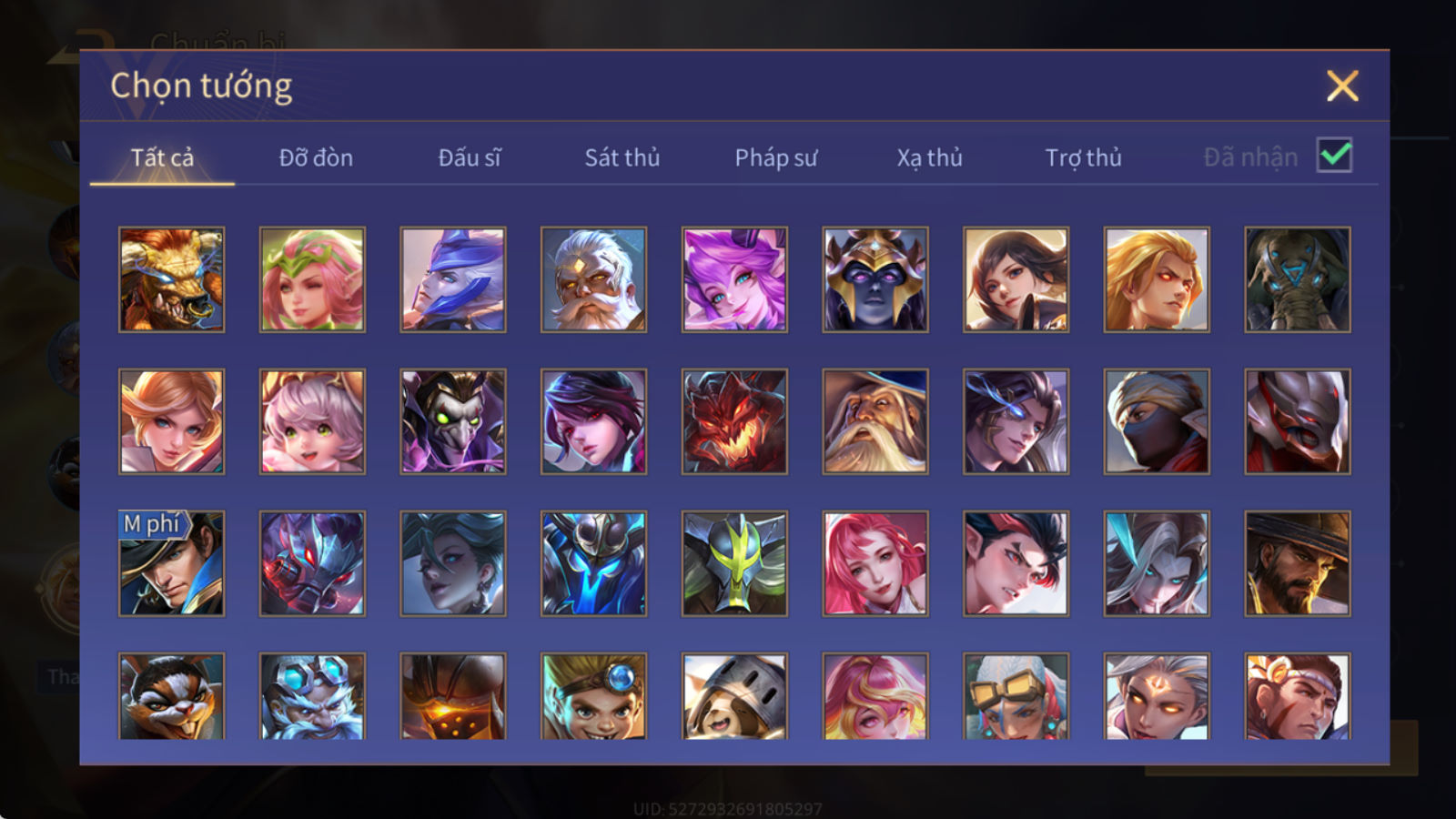
Task: Pick the goggles-wearing blond boy hero
Action: pos(593,696)
